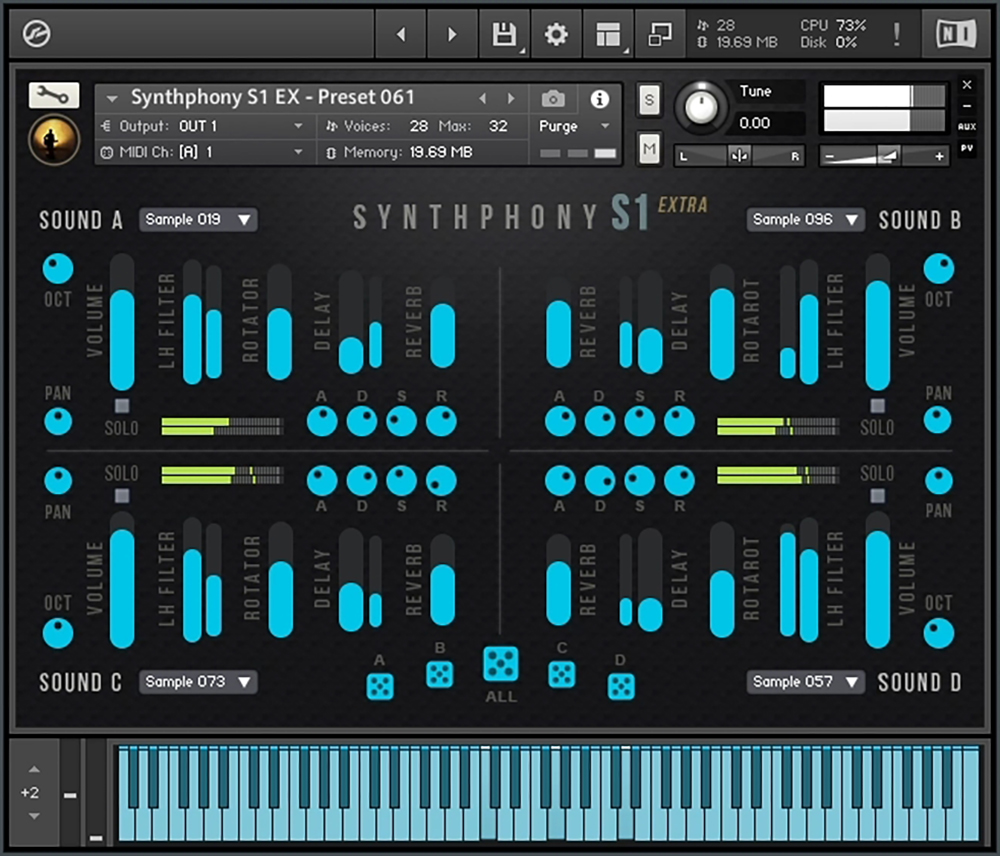Toggle the AUX sends button
The image size is (1000, 856).
pyautogui.click(x=967, y=127)
